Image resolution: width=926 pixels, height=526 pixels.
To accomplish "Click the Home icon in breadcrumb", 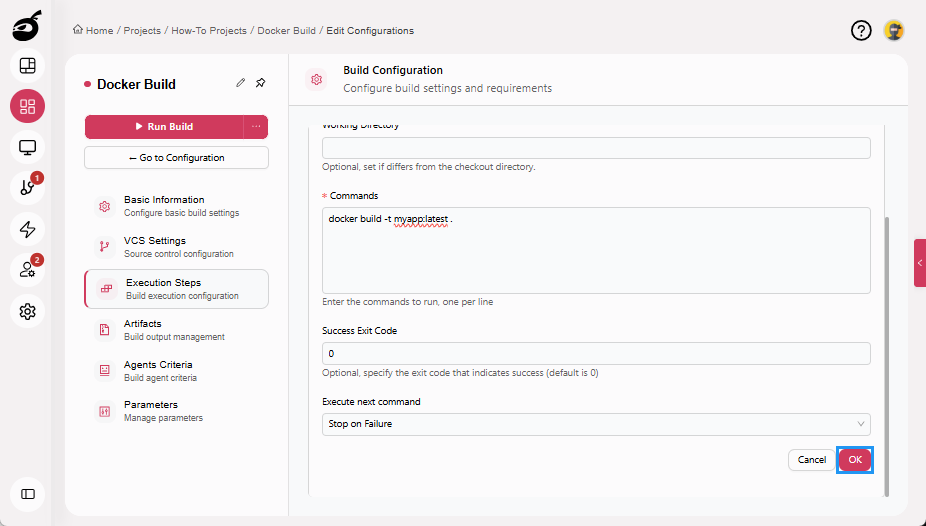I will (77, 30).
